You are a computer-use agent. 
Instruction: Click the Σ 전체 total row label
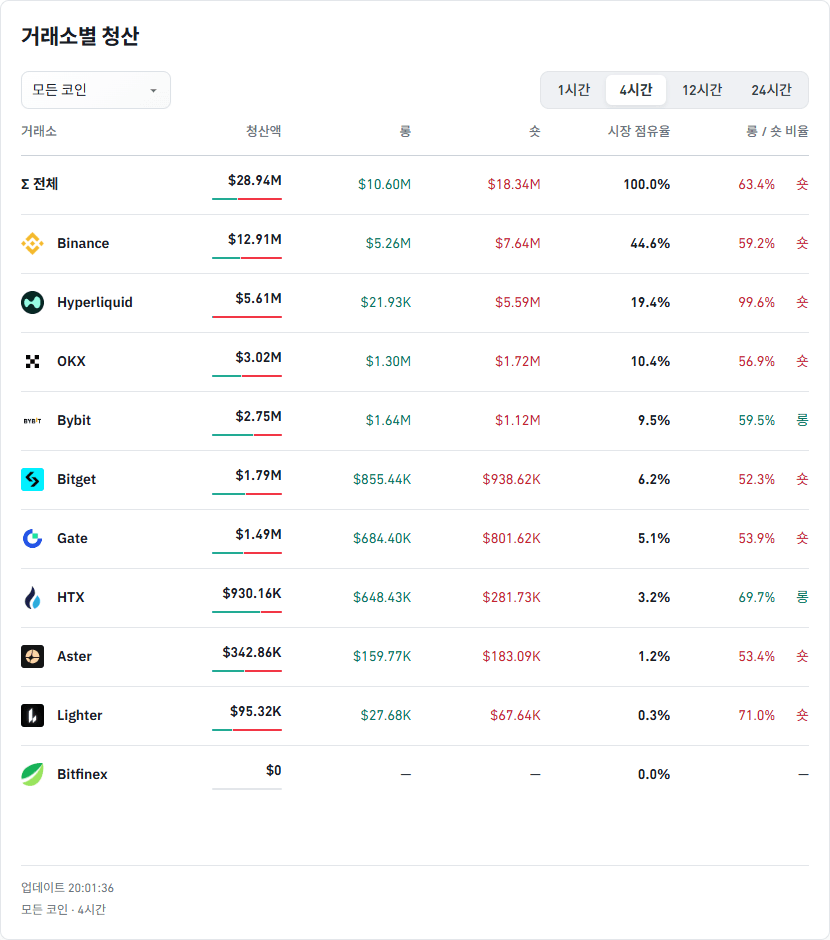click(x=40, y=184)
